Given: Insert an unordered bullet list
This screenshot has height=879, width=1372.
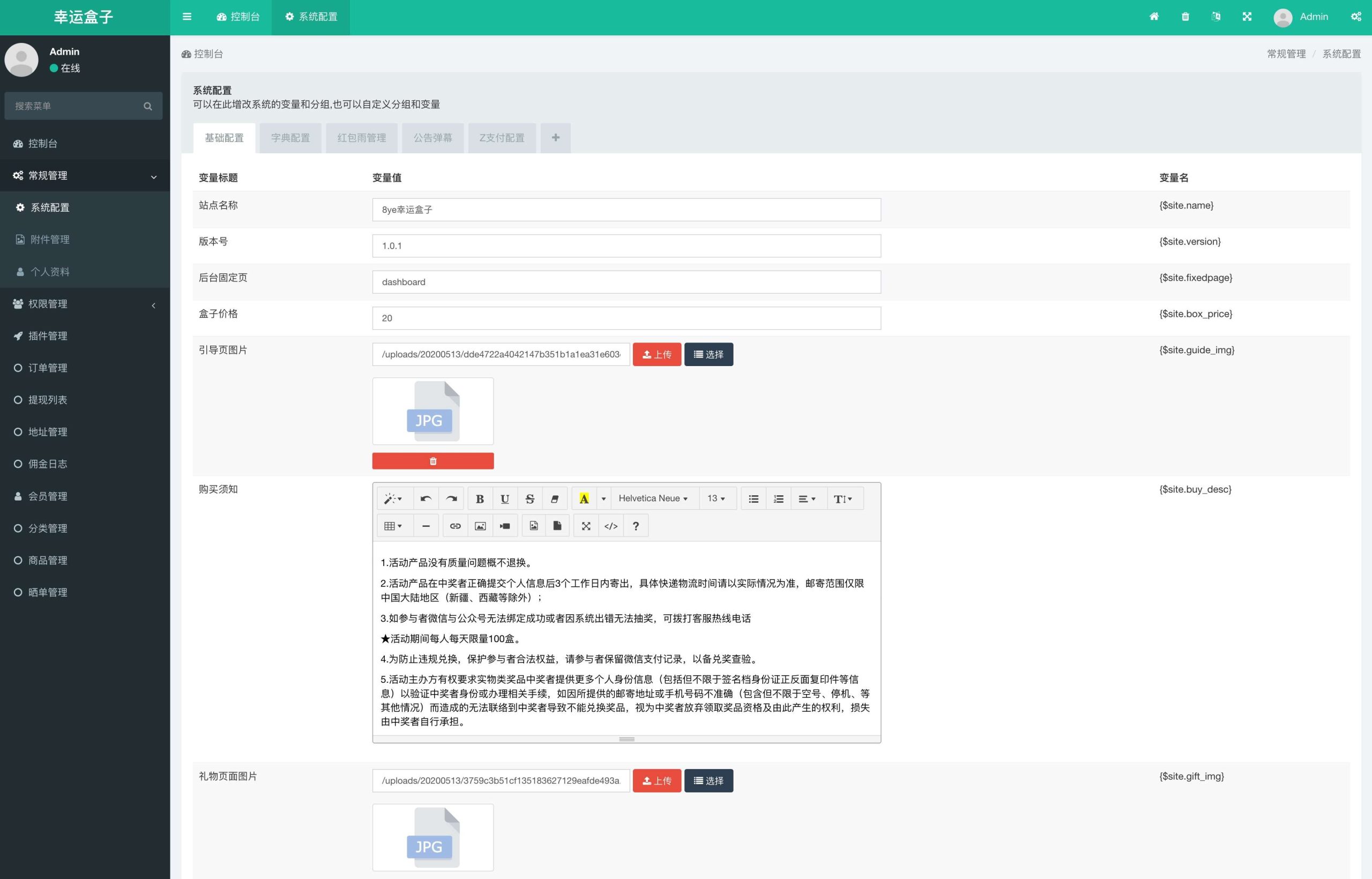Looking at the screenshot, I should point(754,498).
